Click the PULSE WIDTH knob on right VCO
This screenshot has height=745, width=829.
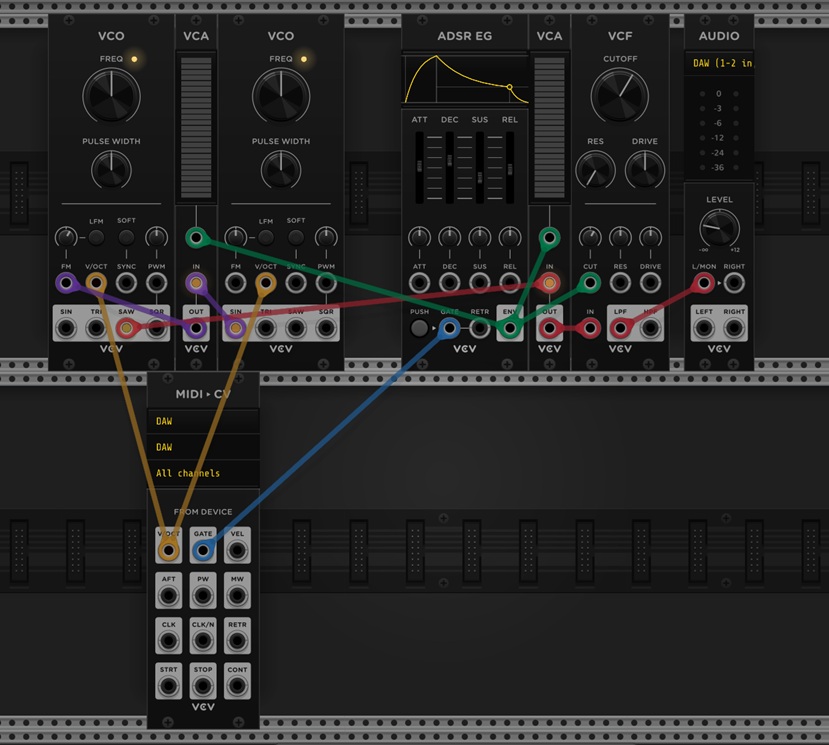281,170
